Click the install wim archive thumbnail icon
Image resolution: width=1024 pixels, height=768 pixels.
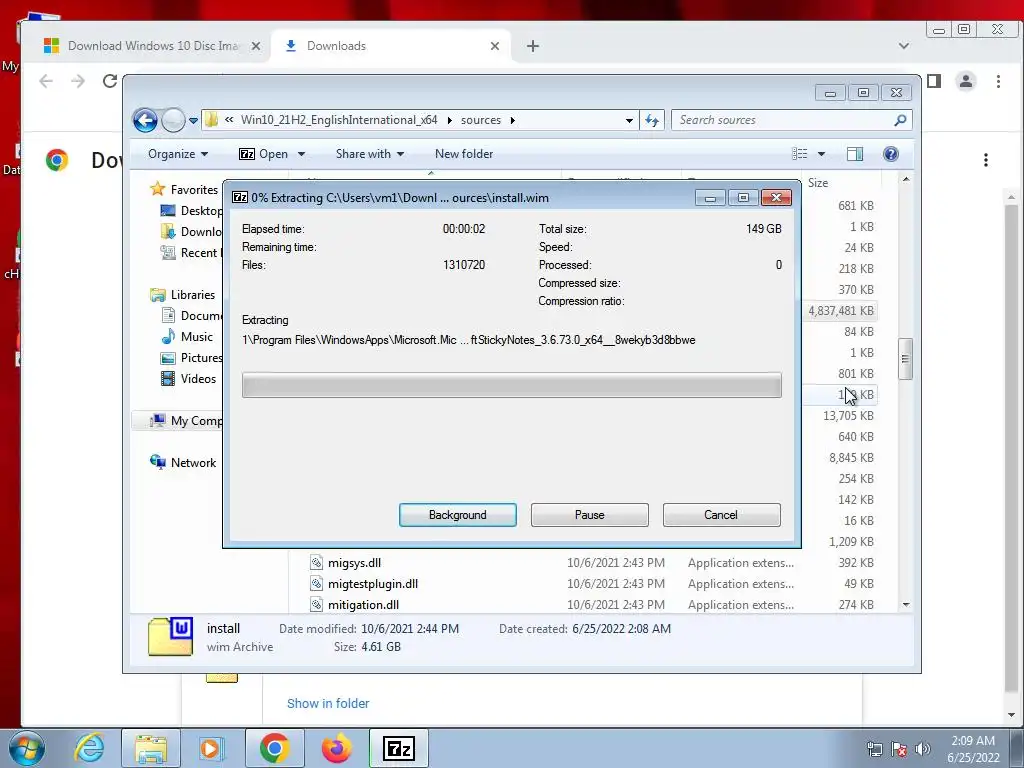point(170,637)
